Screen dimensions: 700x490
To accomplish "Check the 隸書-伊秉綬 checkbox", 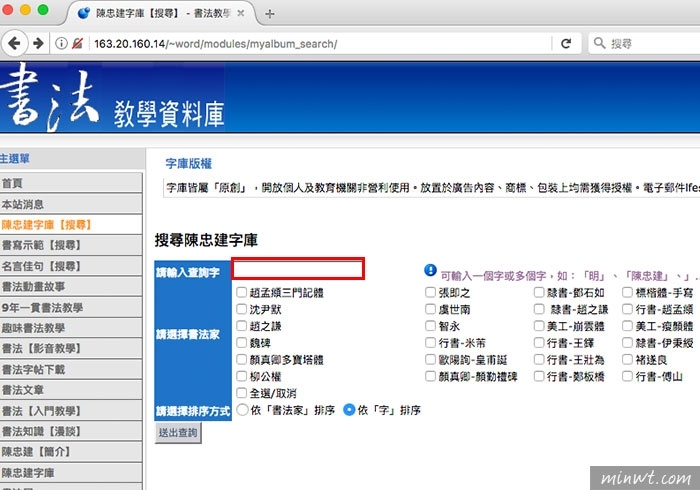I will coord(627,343).
